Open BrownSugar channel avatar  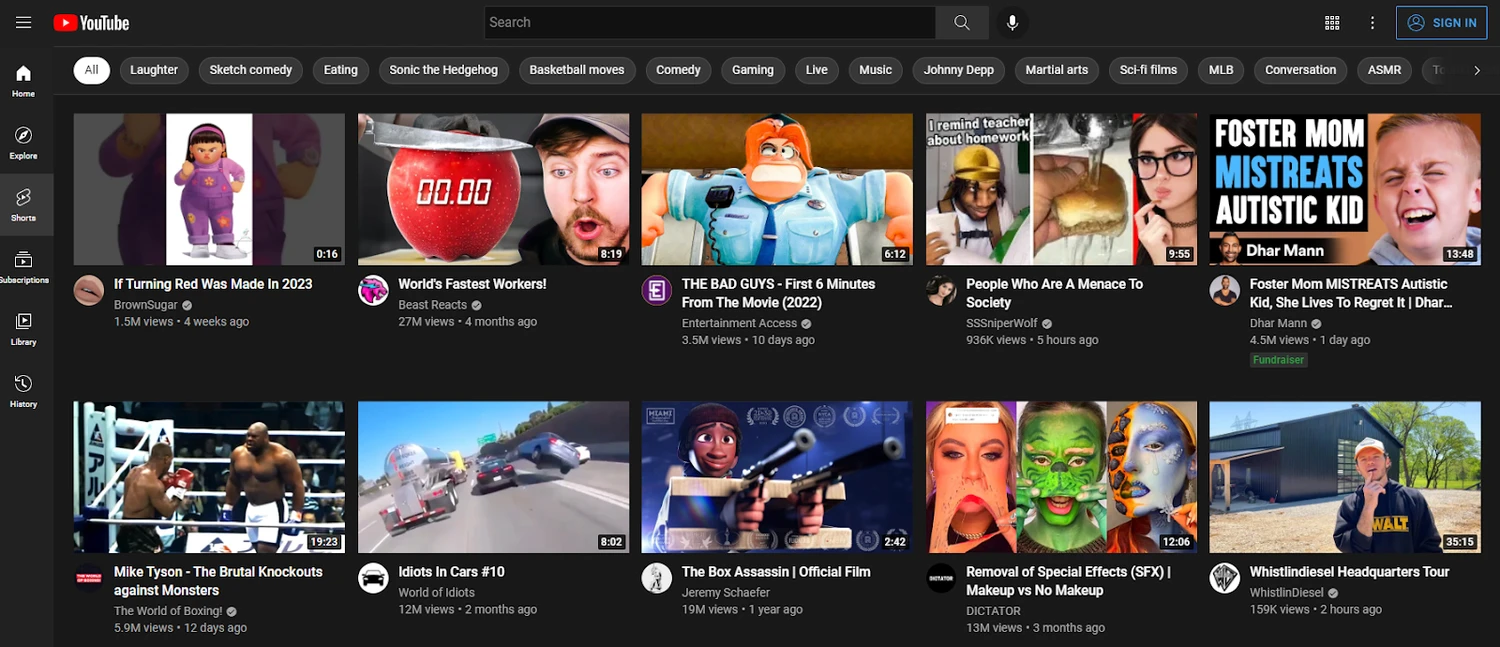click(x=89, y=290)
